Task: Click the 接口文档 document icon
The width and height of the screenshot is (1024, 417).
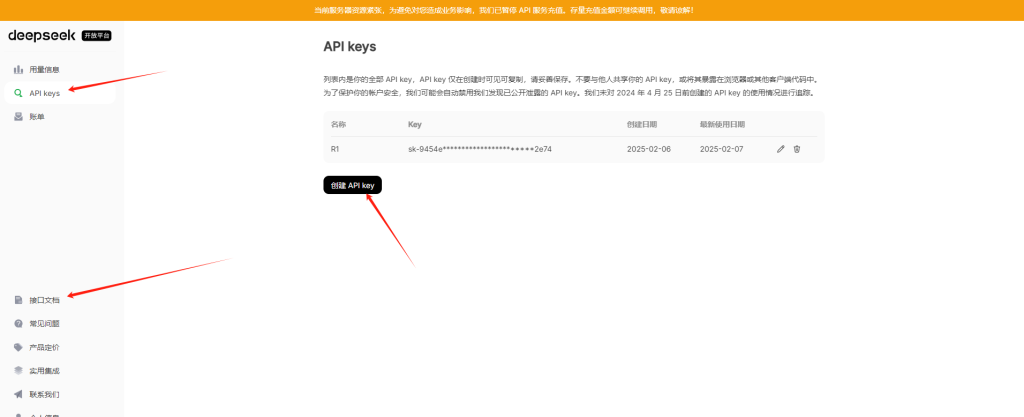Action: (19, 300)
